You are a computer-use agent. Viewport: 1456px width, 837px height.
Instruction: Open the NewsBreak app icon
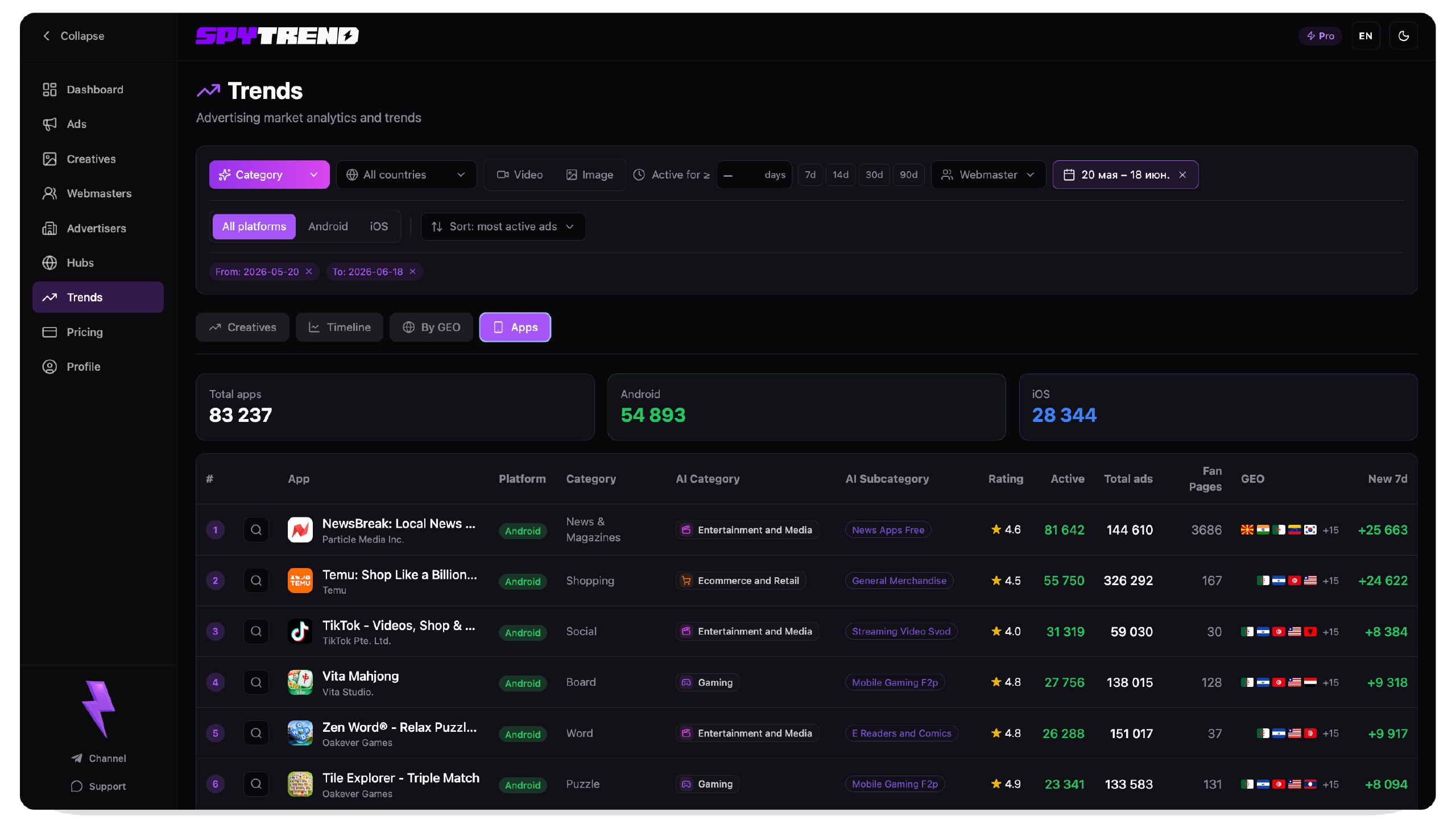coord(300,529)
